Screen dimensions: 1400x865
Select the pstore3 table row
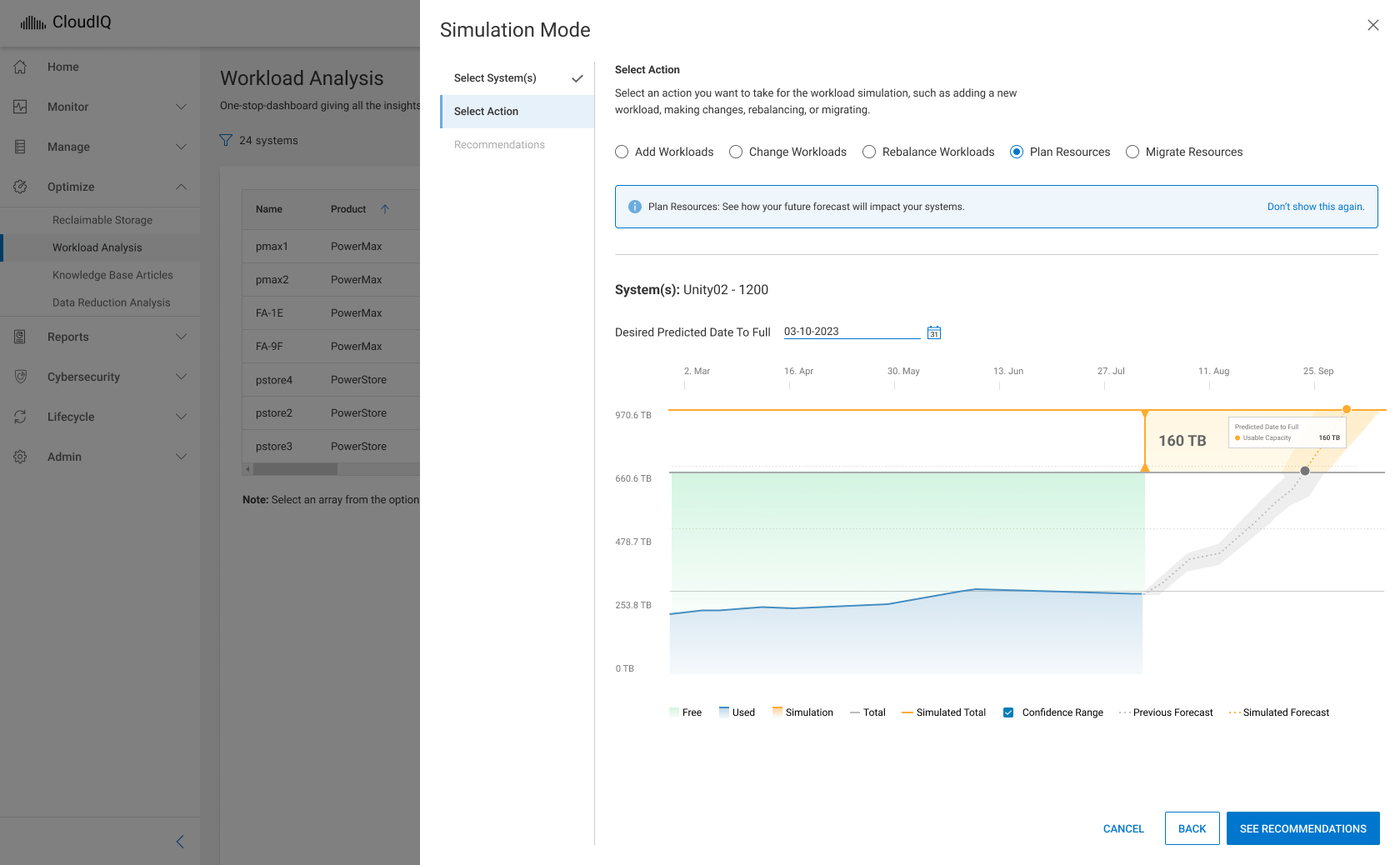[x=331, y=447]
